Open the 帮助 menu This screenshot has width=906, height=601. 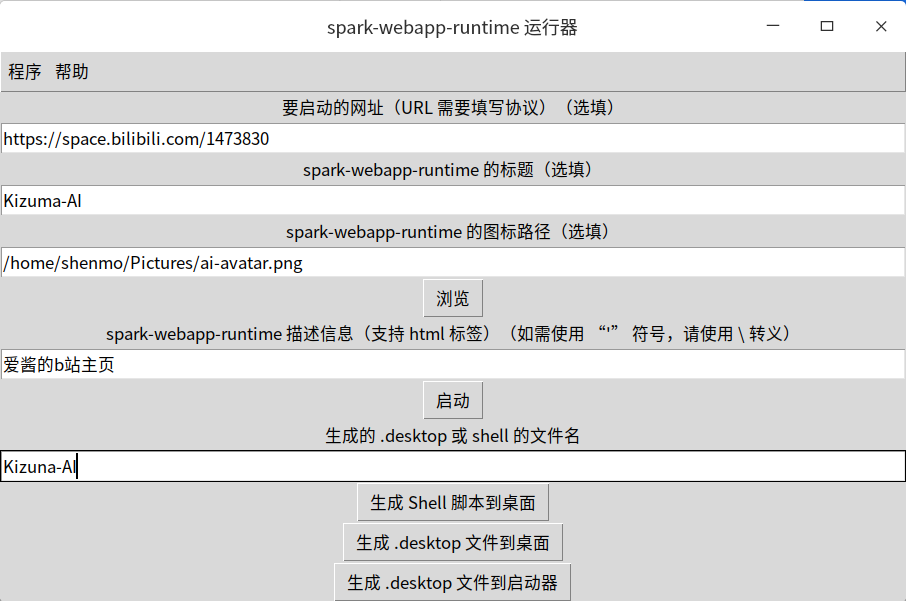click(x=71, y=71)
